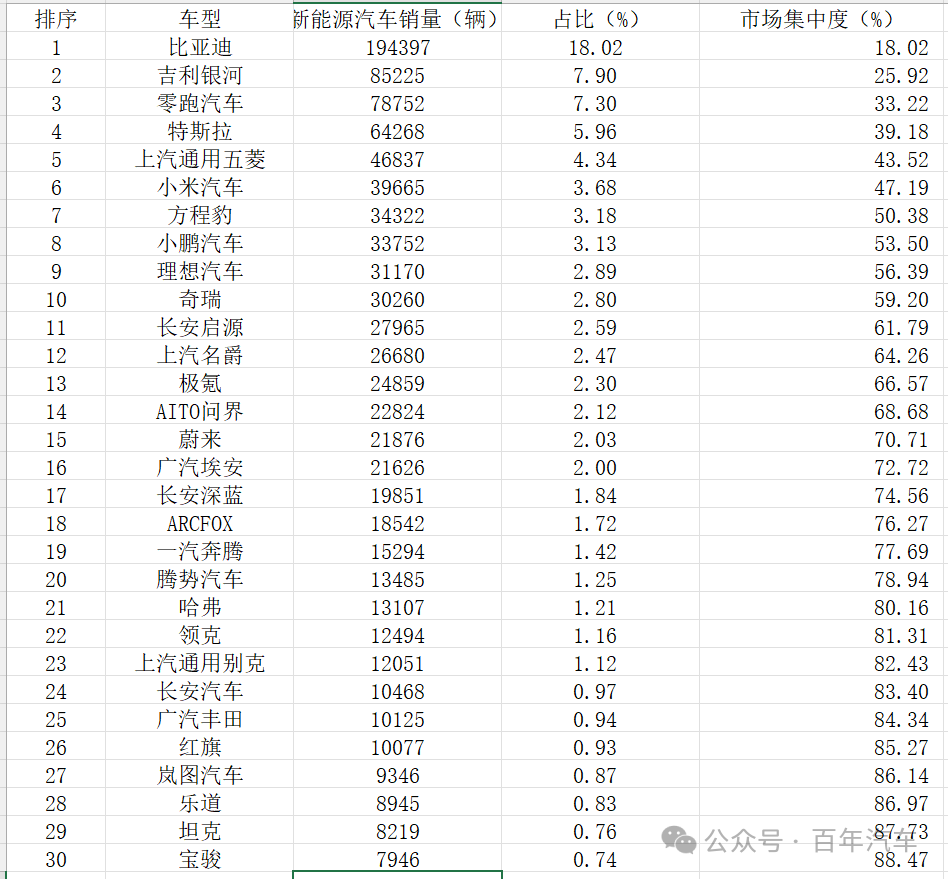Select the AITO问界 cell
Screen dimensions: 948x879
tap(200, 412)
